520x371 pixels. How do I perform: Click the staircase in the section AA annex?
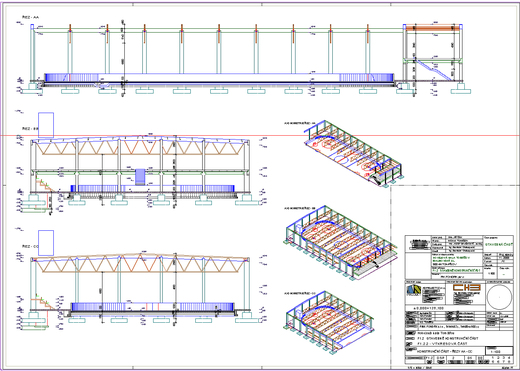pyautogui.click(x=433, y=70)
